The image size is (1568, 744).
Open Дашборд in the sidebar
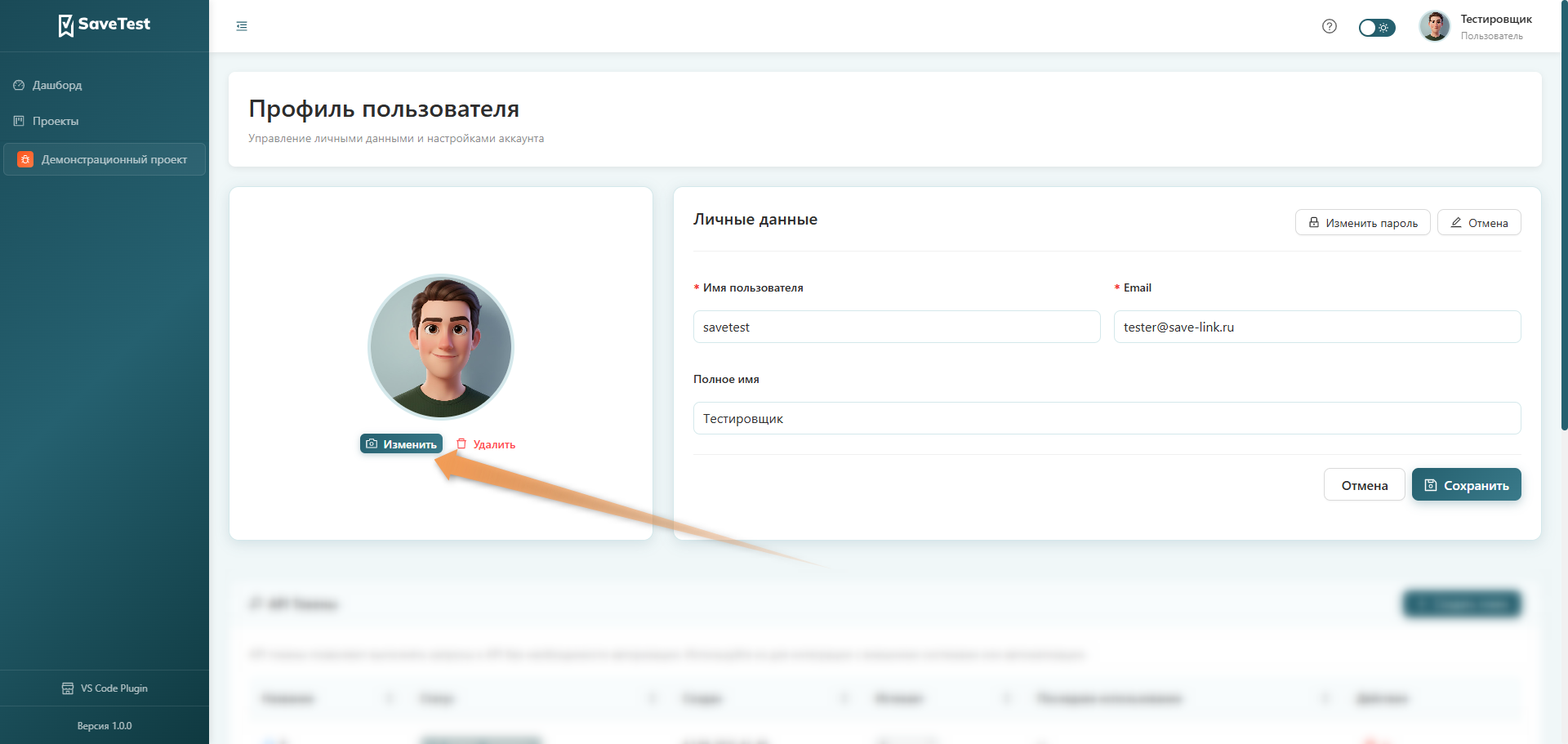coord(57,85)
